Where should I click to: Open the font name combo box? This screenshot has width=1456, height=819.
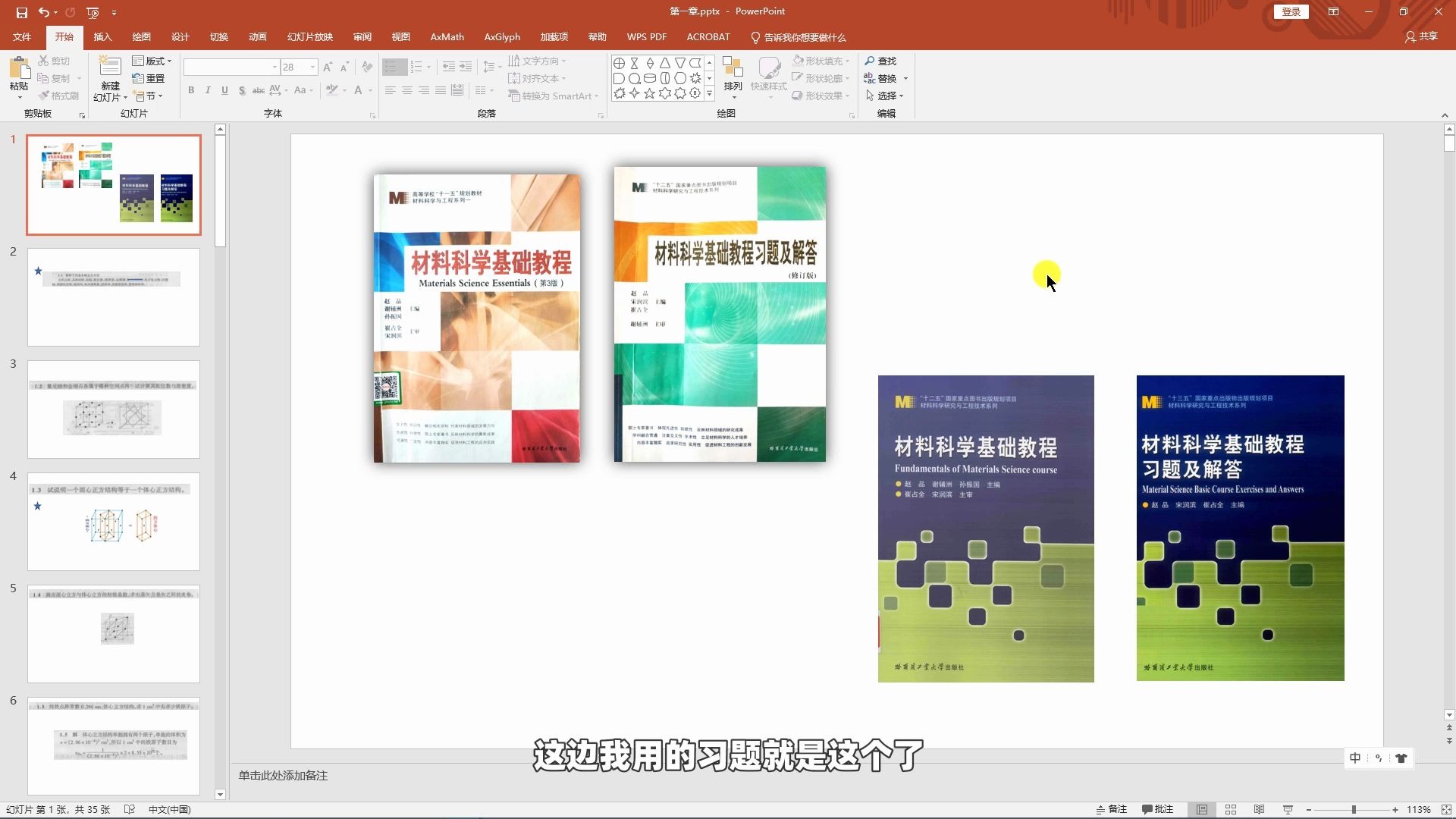pos(231,67)
